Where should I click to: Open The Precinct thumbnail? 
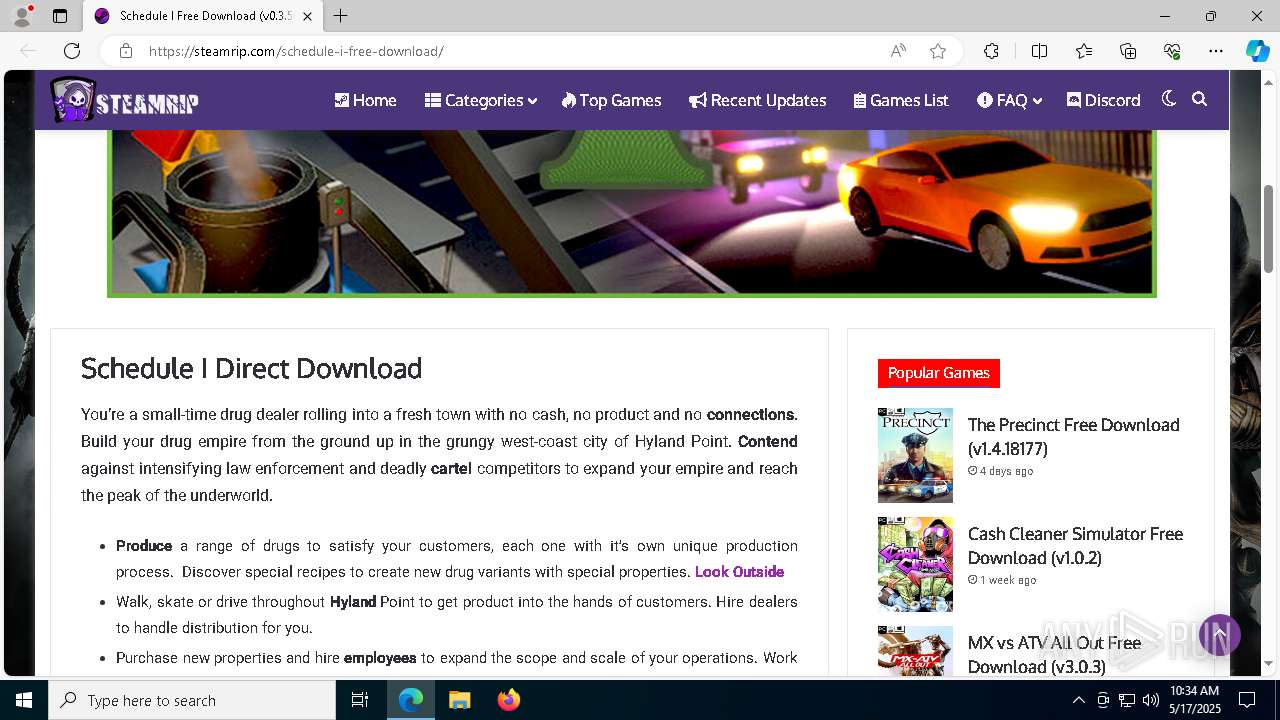coord(915,455)
